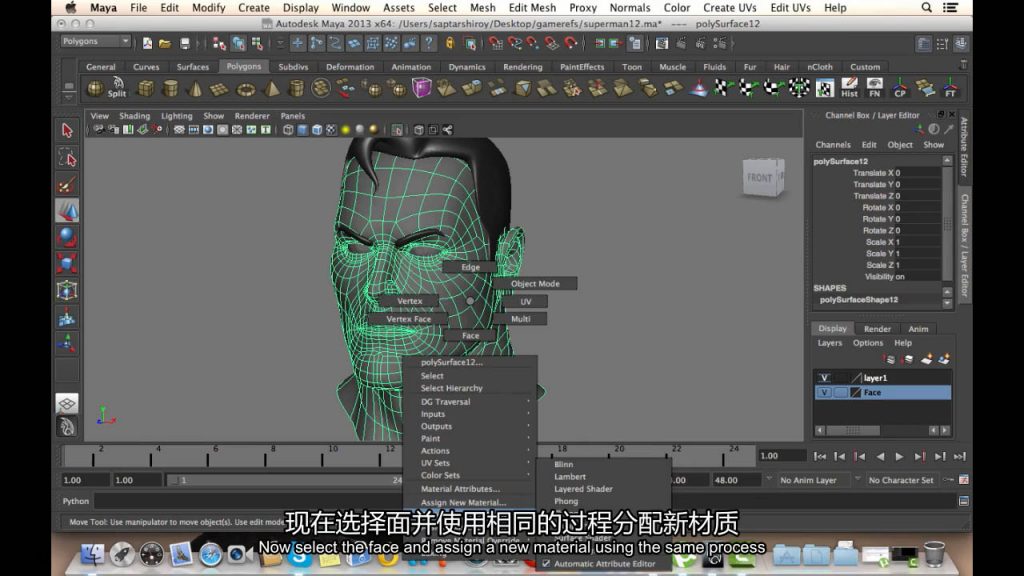
Task: Toggle visibility of layer1
Action: (824, 378)
